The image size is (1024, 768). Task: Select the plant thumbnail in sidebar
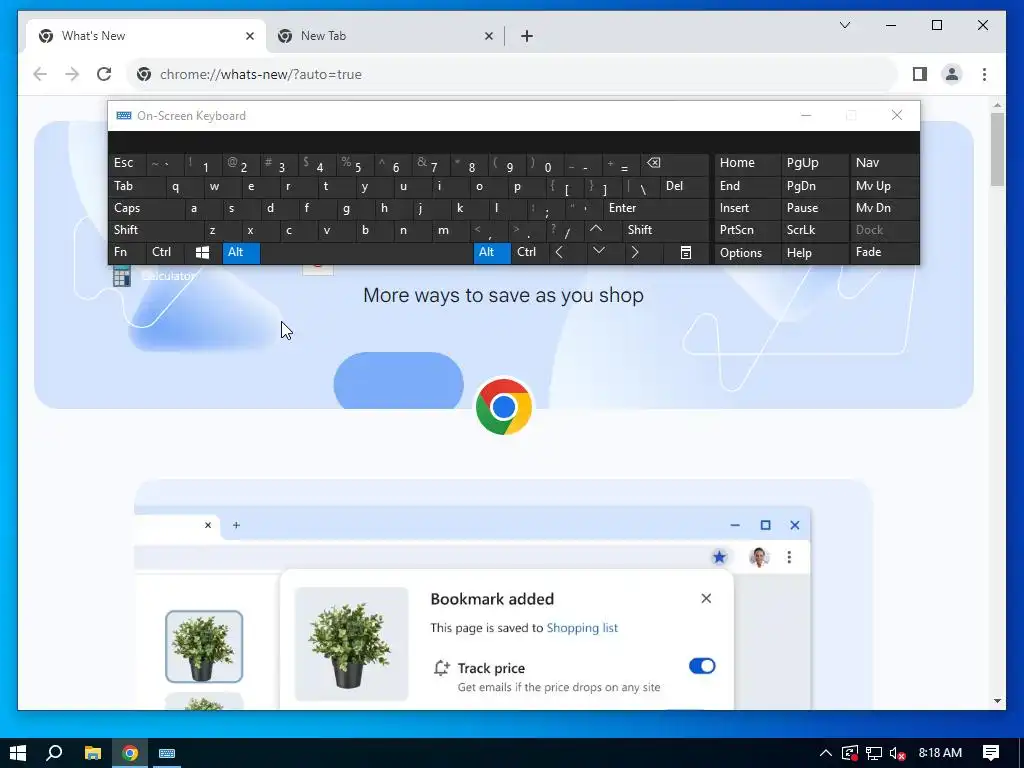pos(204,647)
